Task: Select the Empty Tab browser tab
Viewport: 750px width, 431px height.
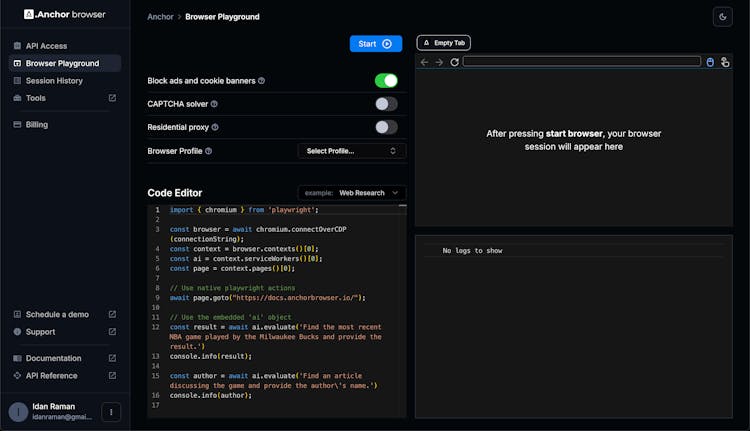Action: tap(443, 43)
